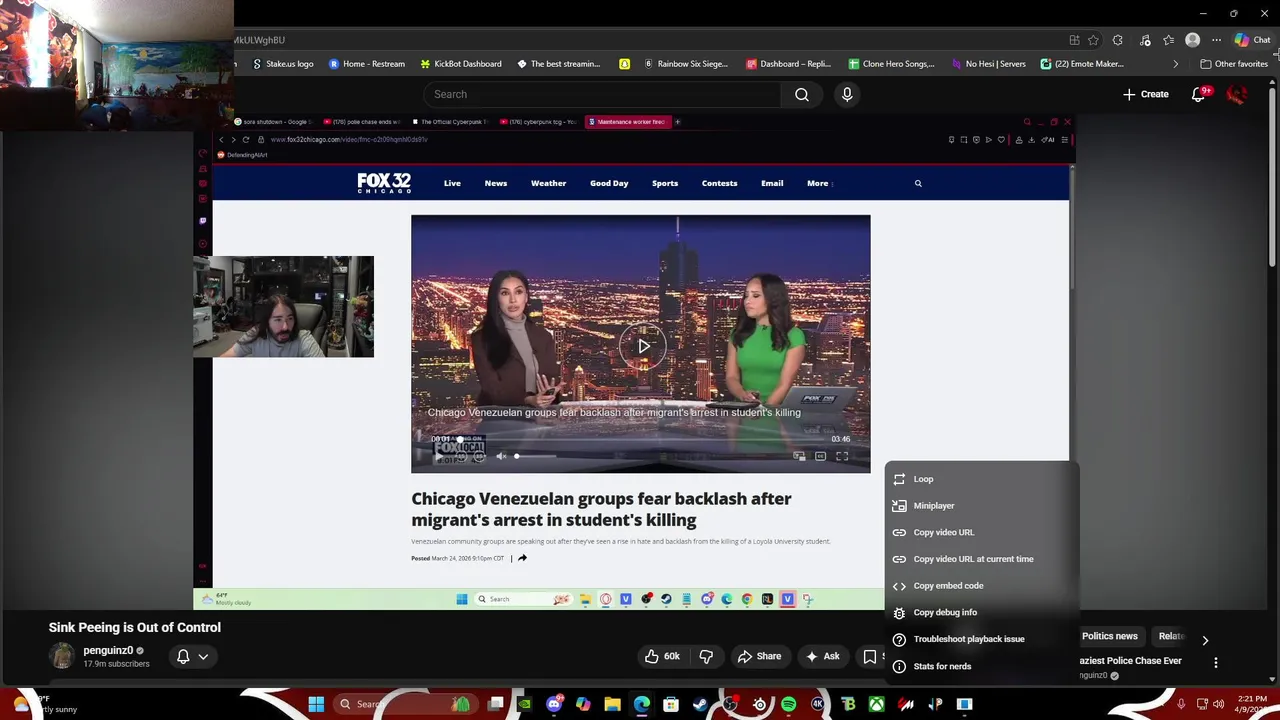
Task: Open Edge Settings and more menu
Action: pos(1216,40)
